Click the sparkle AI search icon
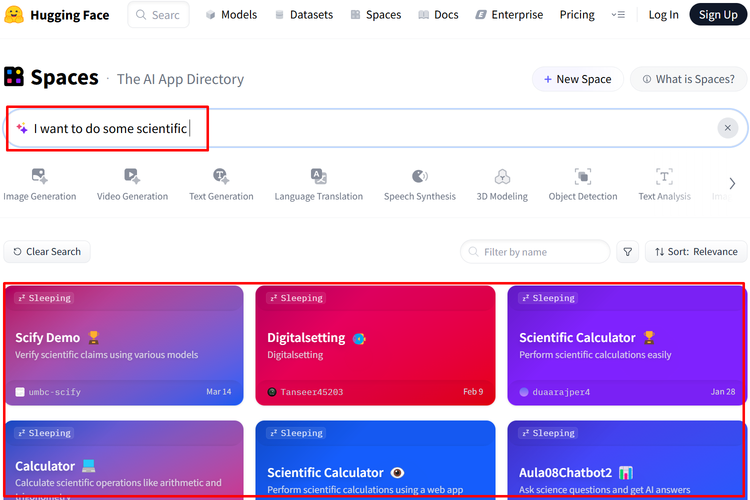This screenshot has width=750, height=500. click(x=22, y=128)
